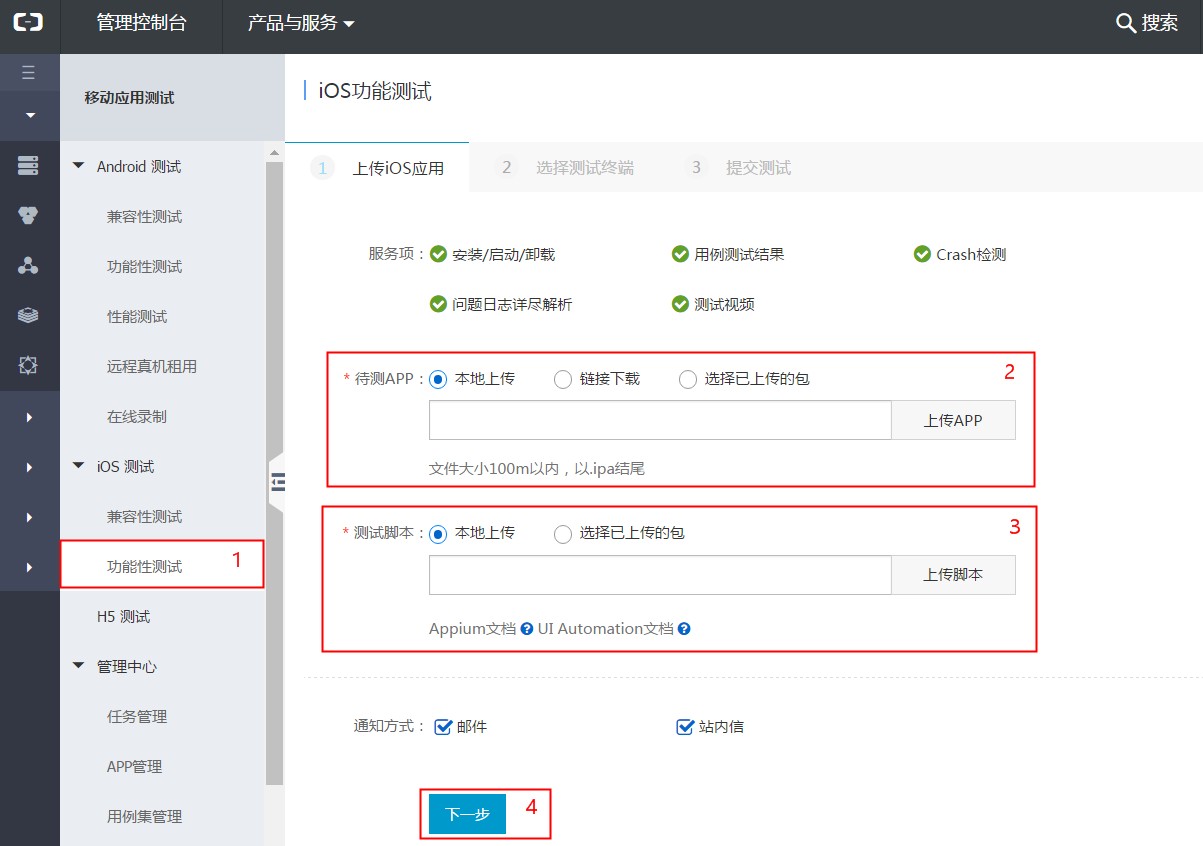Open the three-node network icon in left rail

(x=29, y=266)
